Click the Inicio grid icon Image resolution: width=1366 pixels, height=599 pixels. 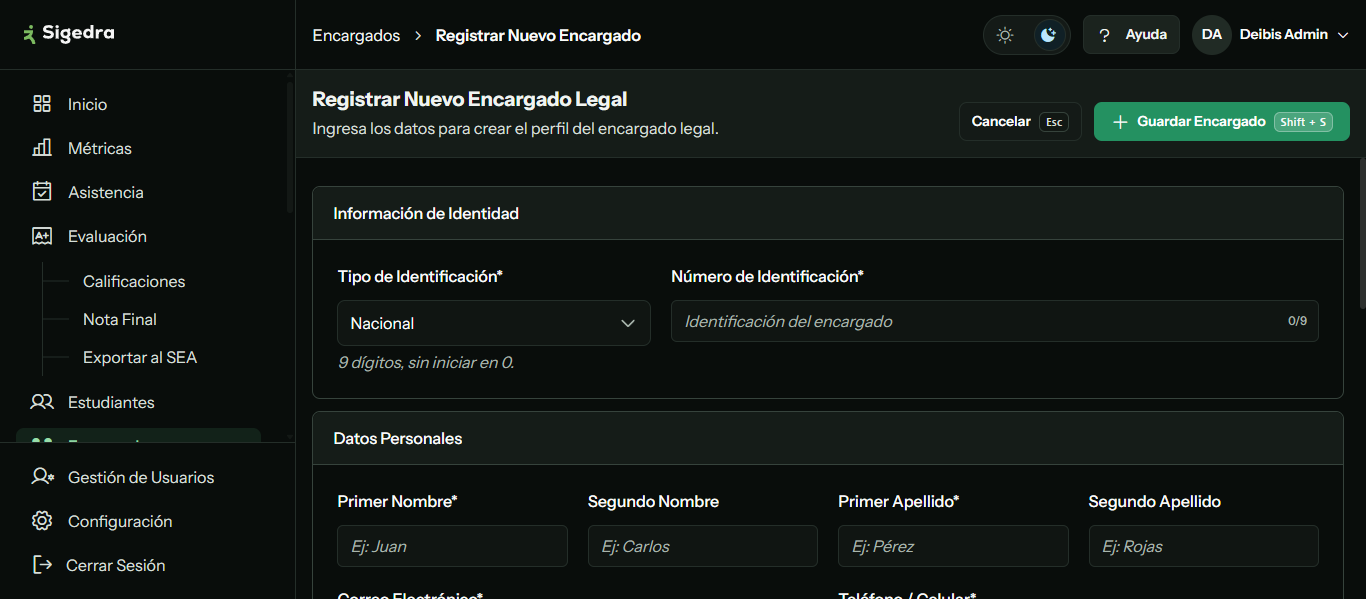tap(42, 104)
